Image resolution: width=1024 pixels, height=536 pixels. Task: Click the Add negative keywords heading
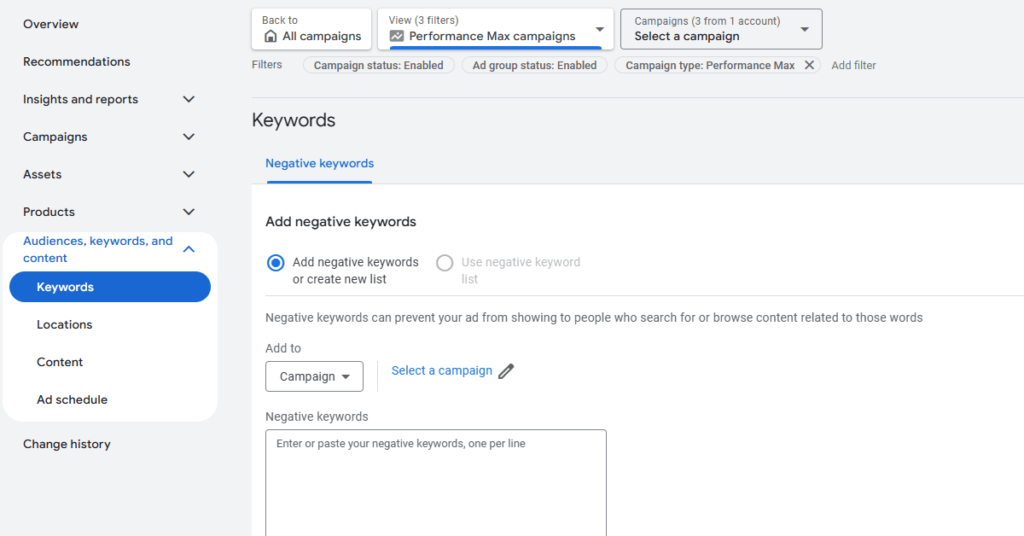click(x=340, y=222)
